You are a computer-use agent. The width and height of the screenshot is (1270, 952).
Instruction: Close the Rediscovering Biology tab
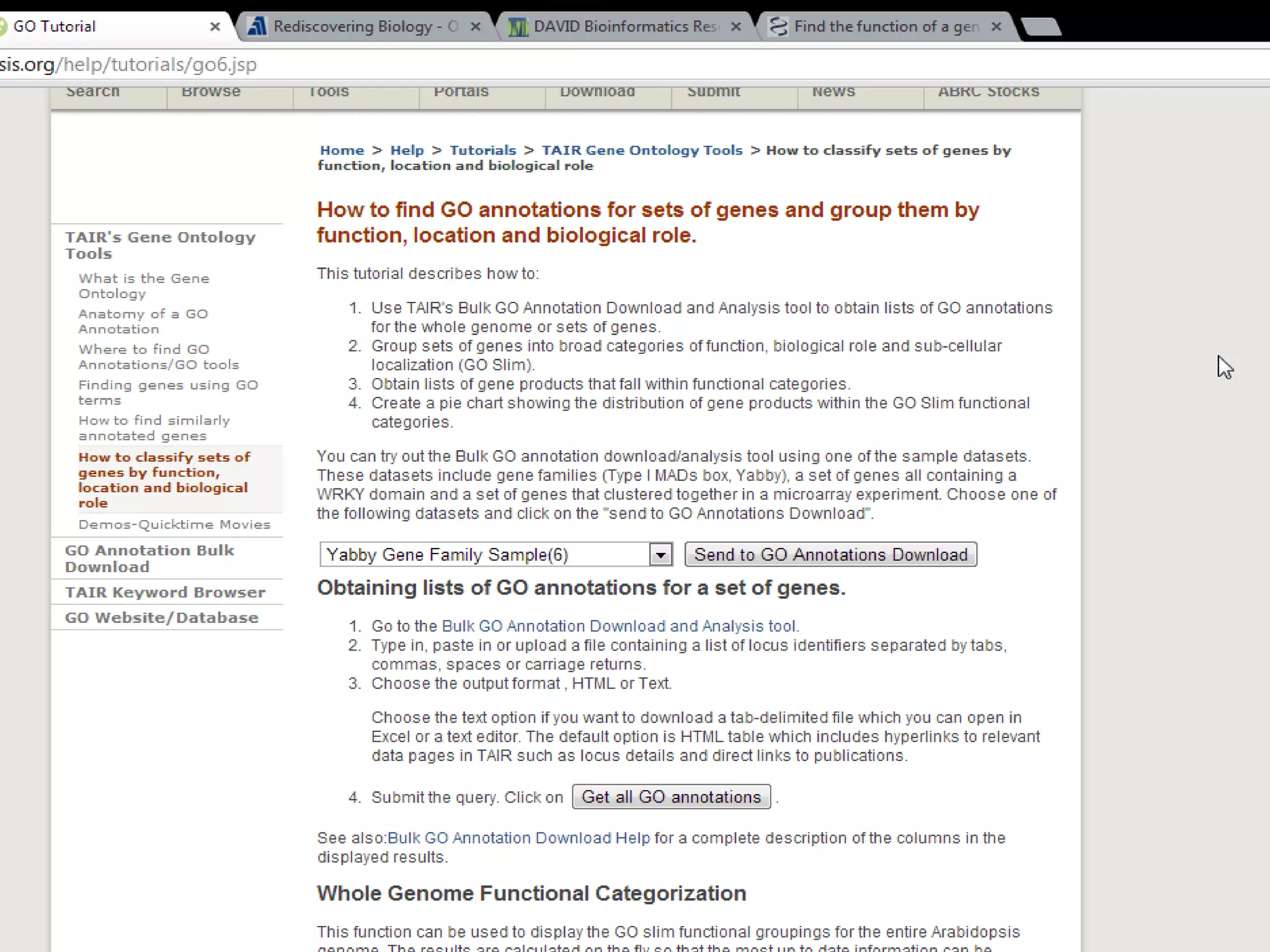476,27
